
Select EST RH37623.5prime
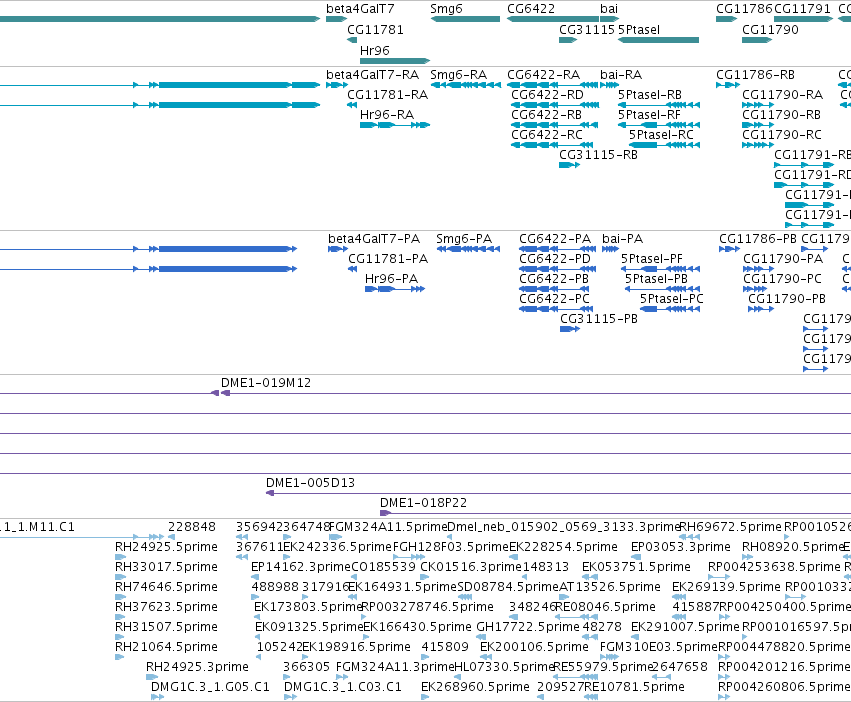click(x=120, y=617)
